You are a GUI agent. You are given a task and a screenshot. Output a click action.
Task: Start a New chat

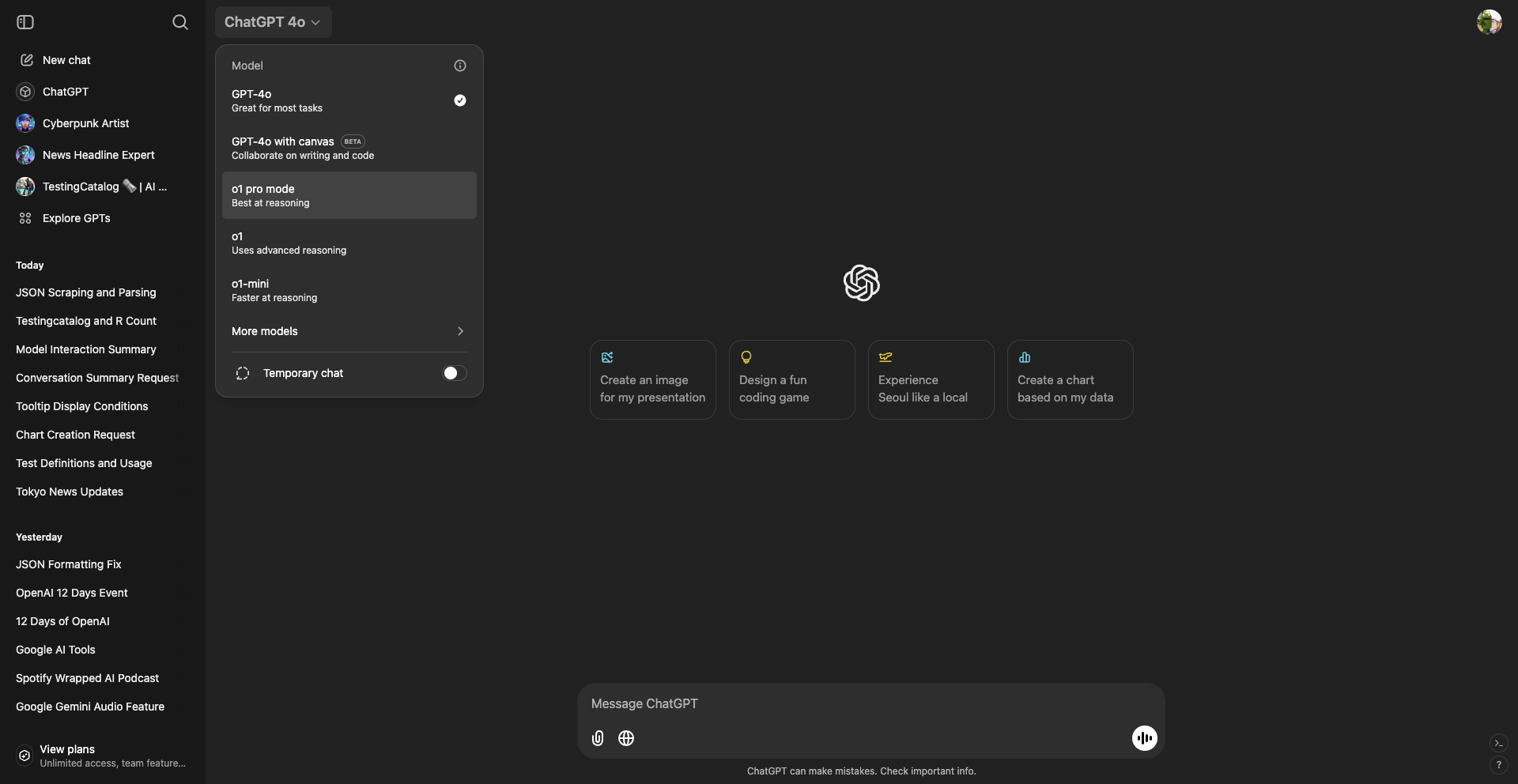pos(103,60)
